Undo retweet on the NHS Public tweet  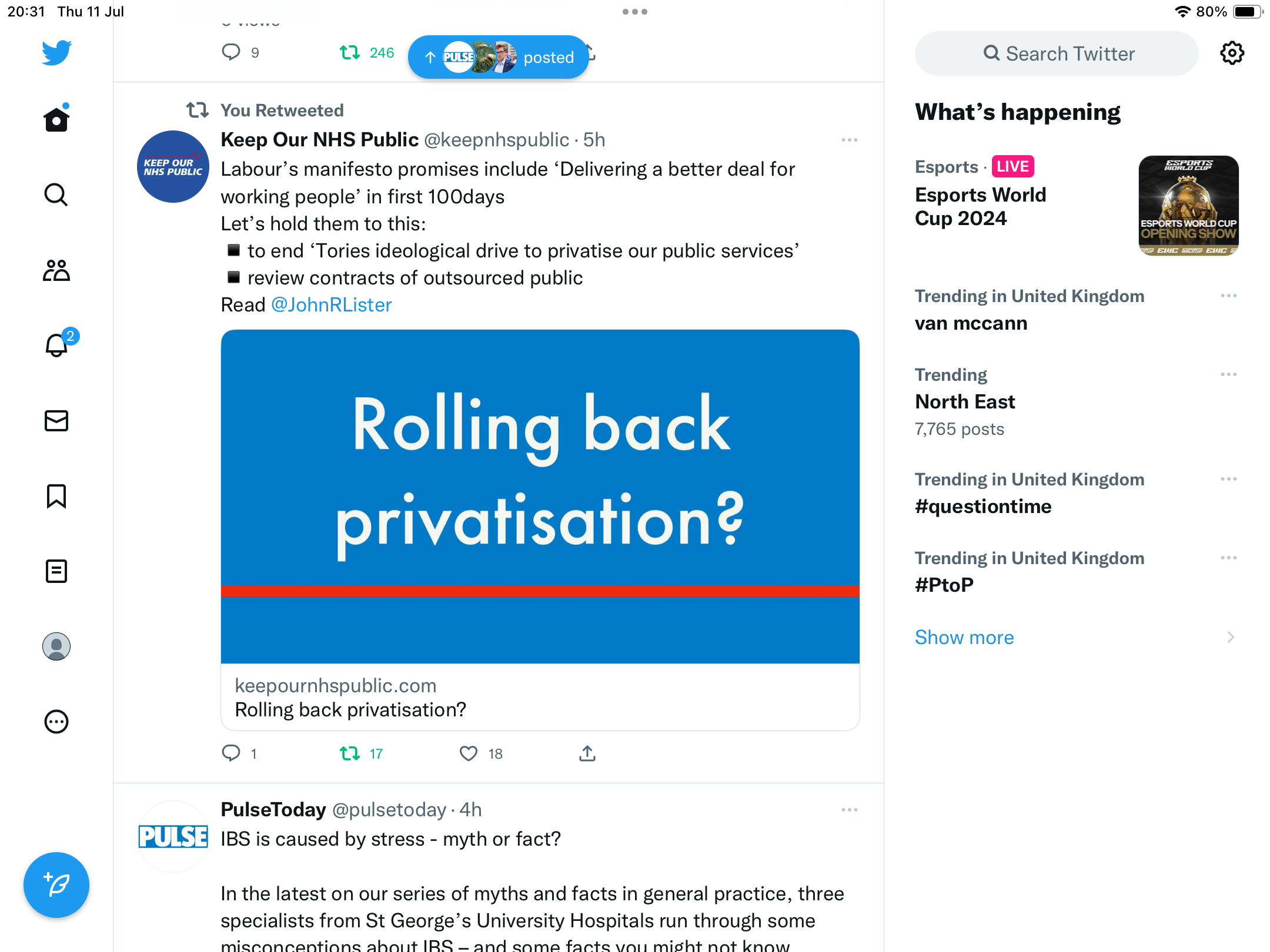(x=350, y=753)
